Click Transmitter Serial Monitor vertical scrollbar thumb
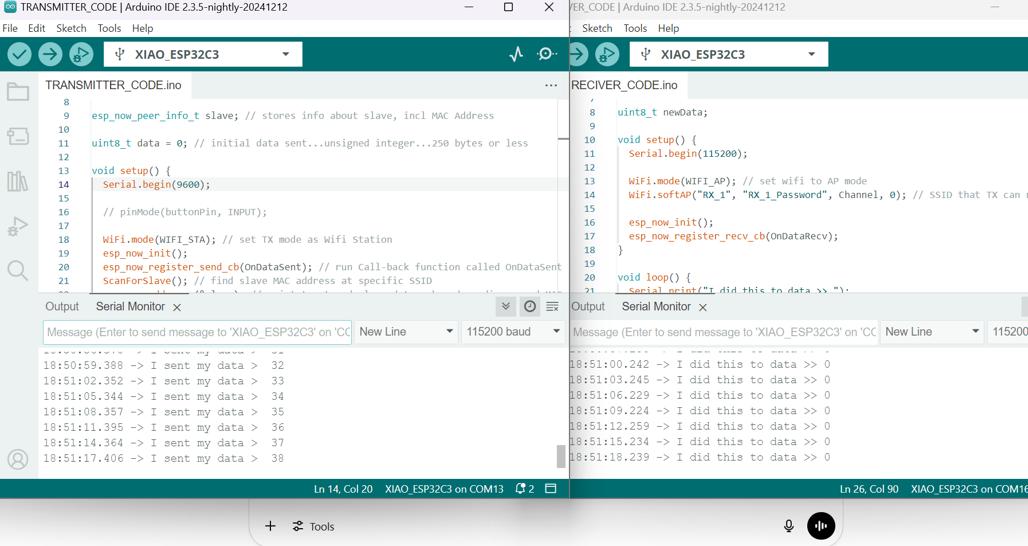 [561, 456]
